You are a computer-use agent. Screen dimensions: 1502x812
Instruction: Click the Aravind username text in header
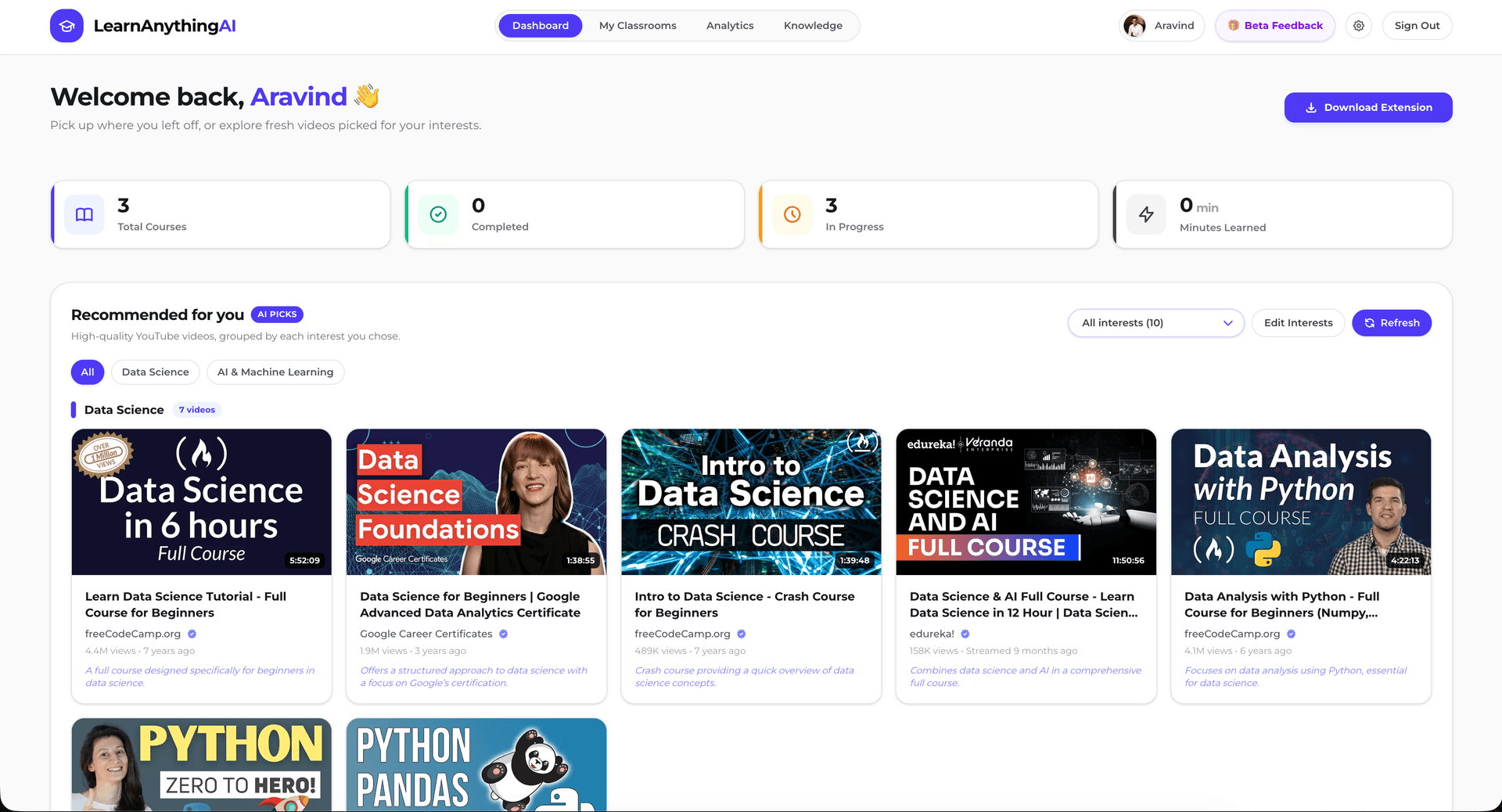point(1174,26)
